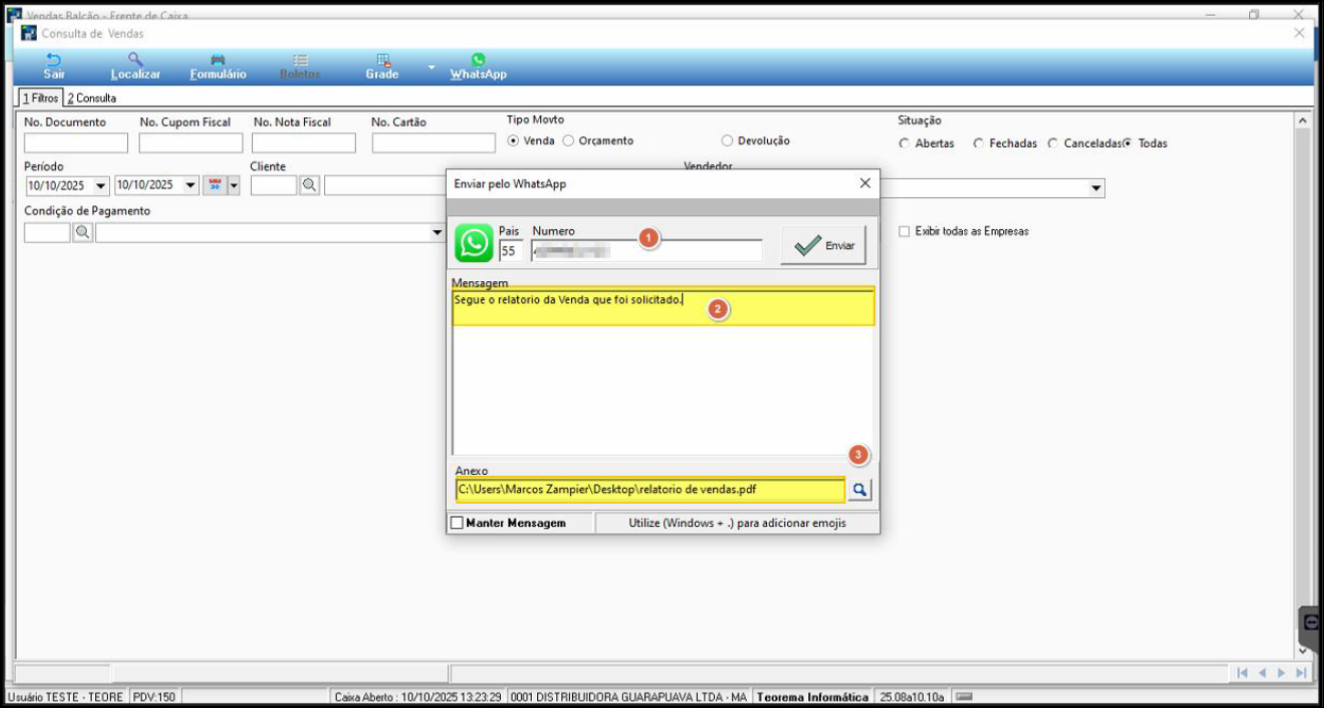Viewport: 1324px width, 708px height.
Task: Open the start date Período dropdown
Action: [x=101, y=186]
